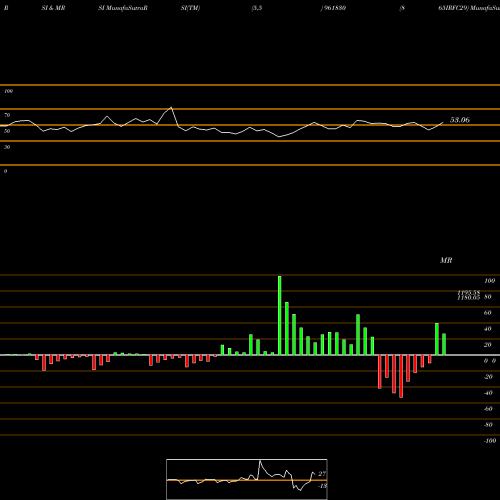Image resolution: width=500 pixels, height=500 pixels.
Task: Click the "63IBFC29) MunafaSu" header text
Action: click(469, 8)
